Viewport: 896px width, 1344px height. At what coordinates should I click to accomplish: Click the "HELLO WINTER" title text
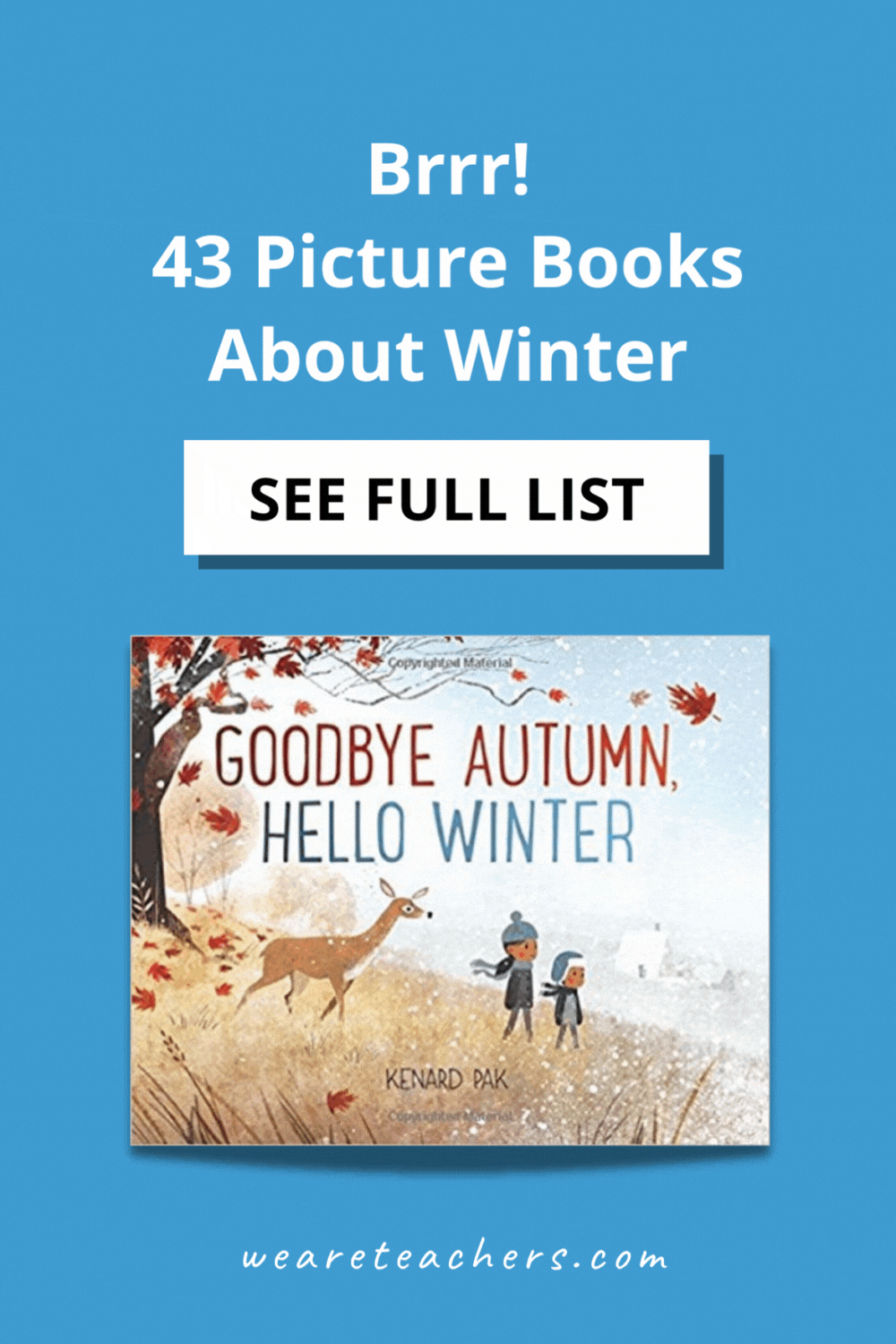(446, 834)
